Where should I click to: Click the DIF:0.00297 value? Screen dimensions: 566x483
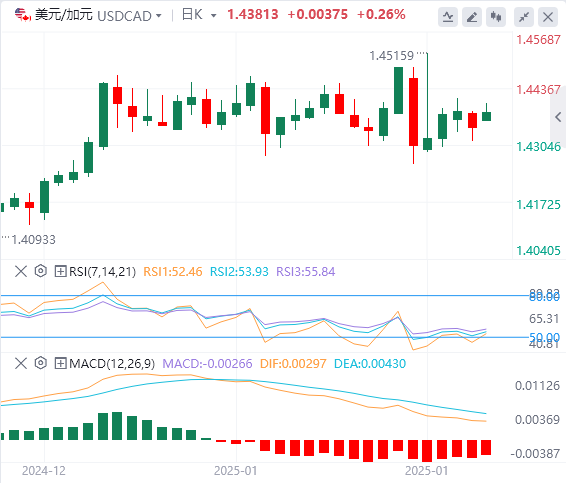[x=293, y=364]
